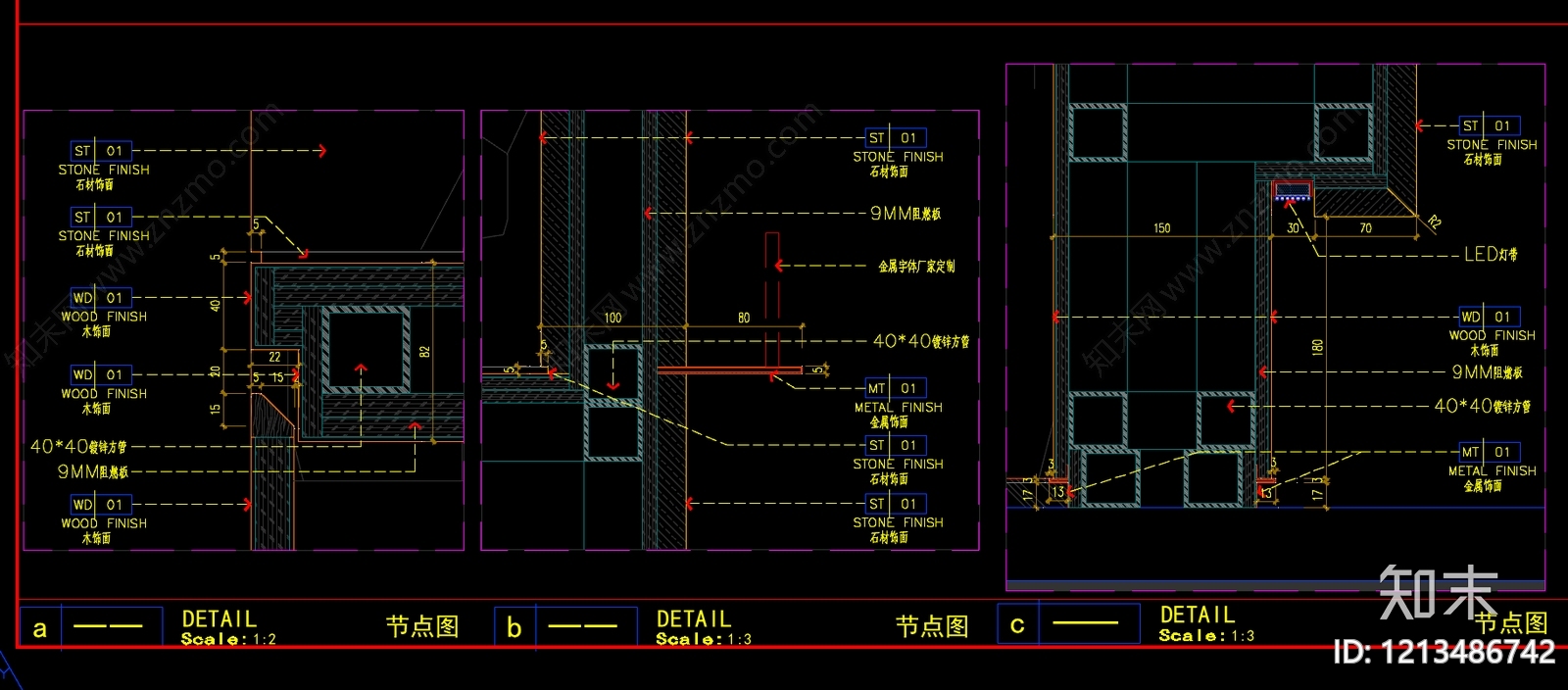This screenshot has width=1568, height=690.
Task: Click '40*40镀锌方管' label in detail a
Action: [78, 447]
